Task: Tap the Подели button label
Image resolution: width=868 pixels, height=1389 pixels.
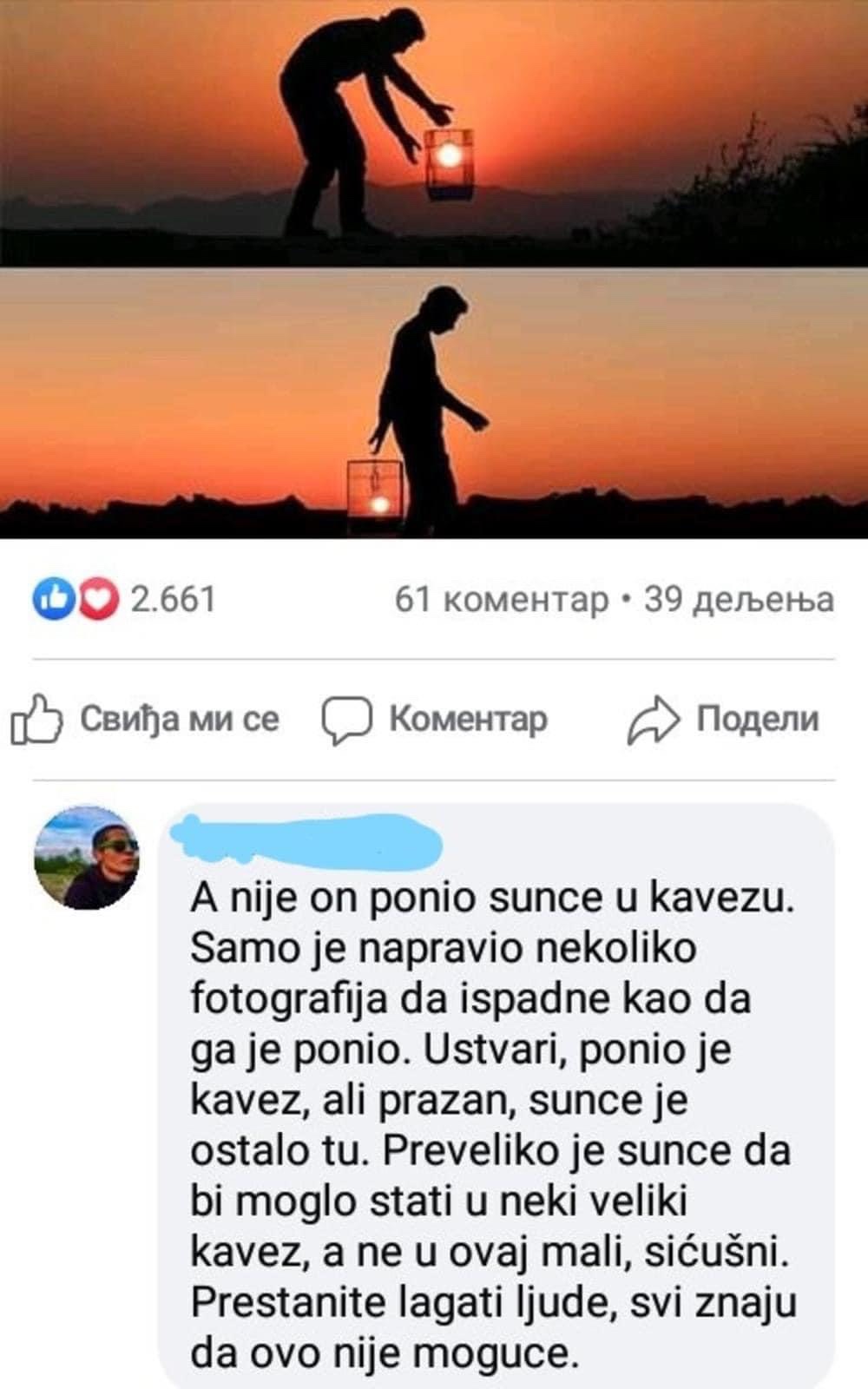Action: [x=758, y=719]
